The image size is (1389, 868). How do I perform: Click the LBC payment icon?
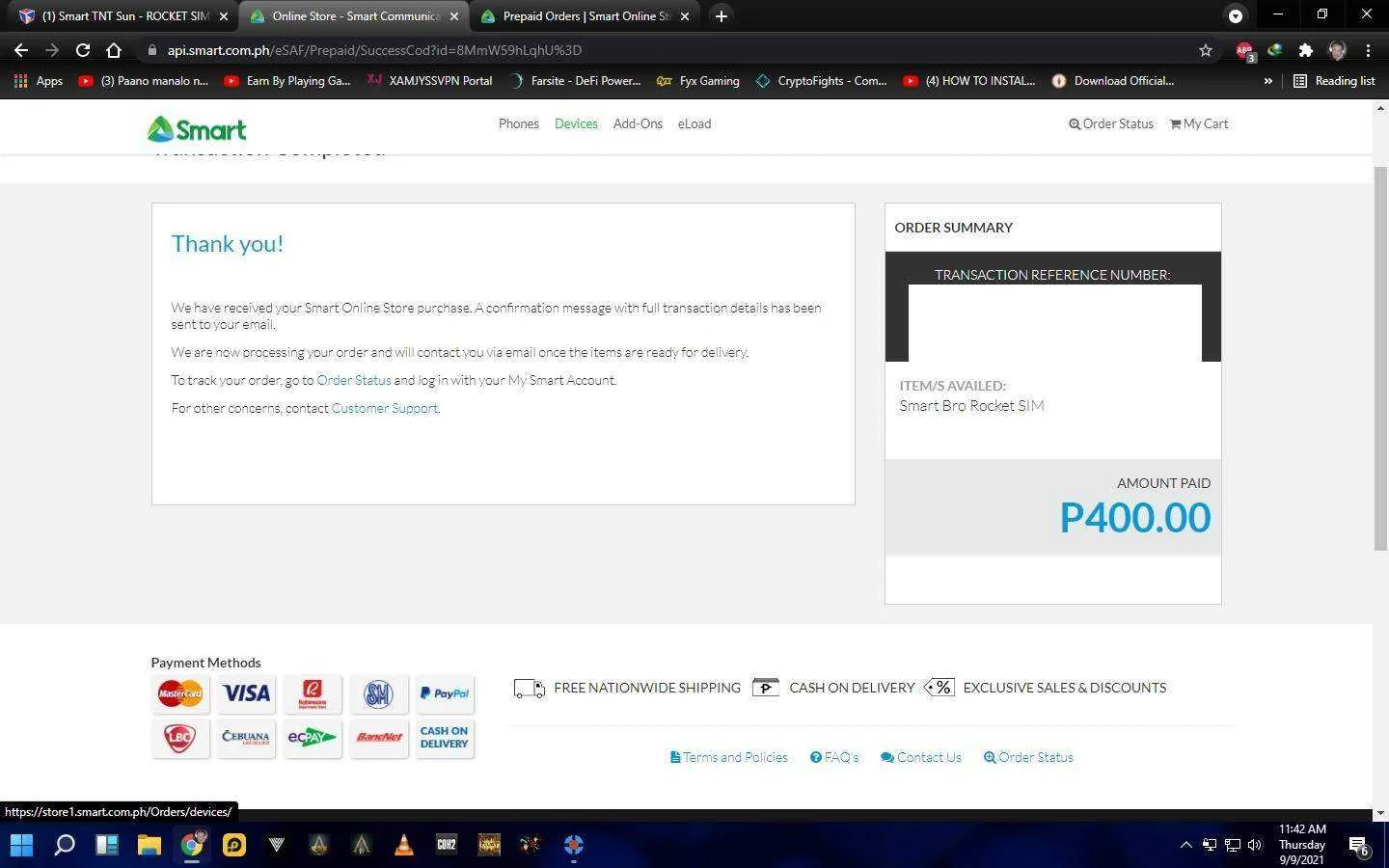tap(179, 738)
